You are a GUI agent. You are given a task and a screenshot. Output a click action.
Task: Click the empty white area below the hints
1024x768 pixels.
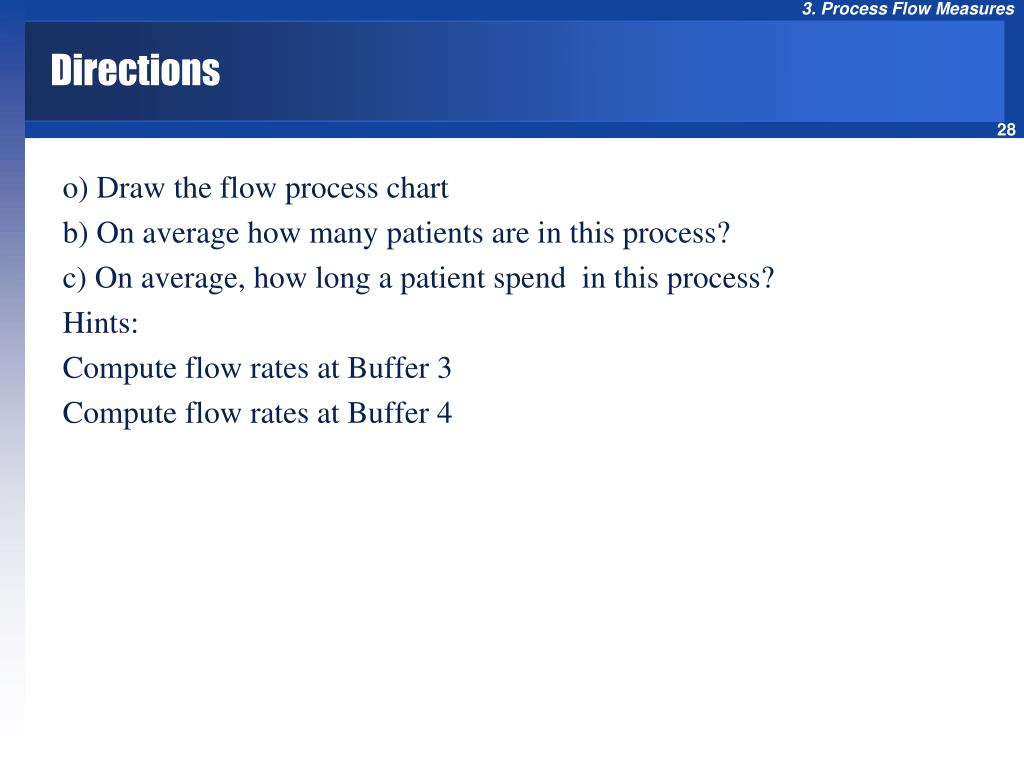pos(522,588)
